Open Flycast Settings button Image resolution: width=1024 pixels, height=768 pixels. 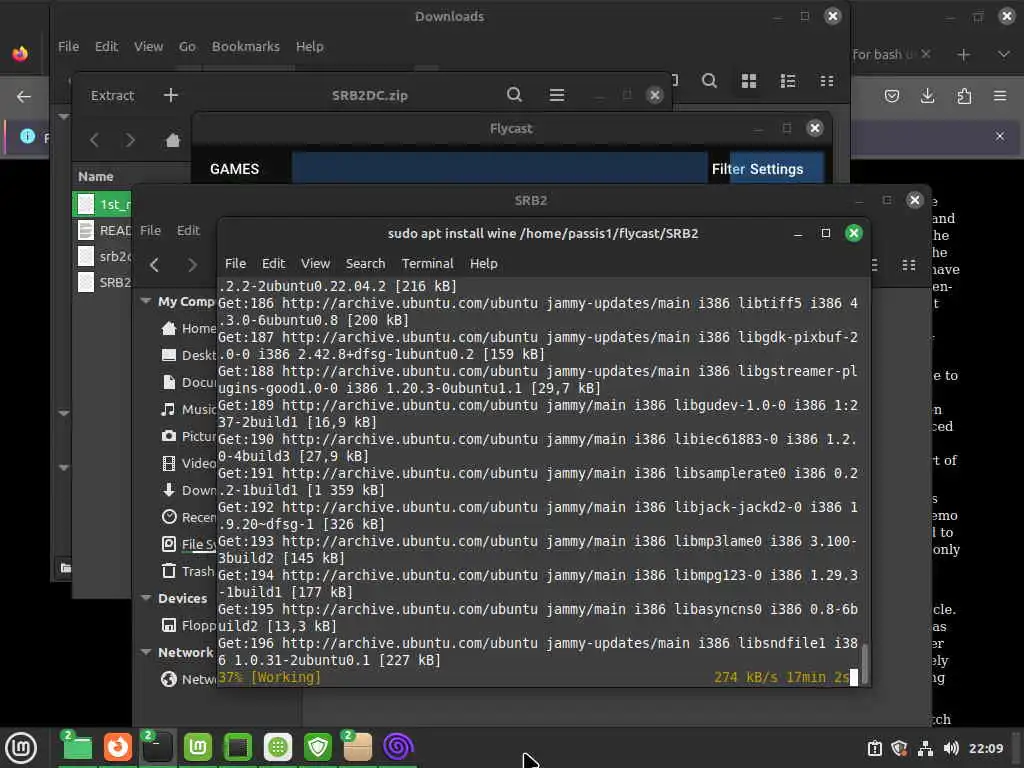pyautogui.click(x=776, y=169)
